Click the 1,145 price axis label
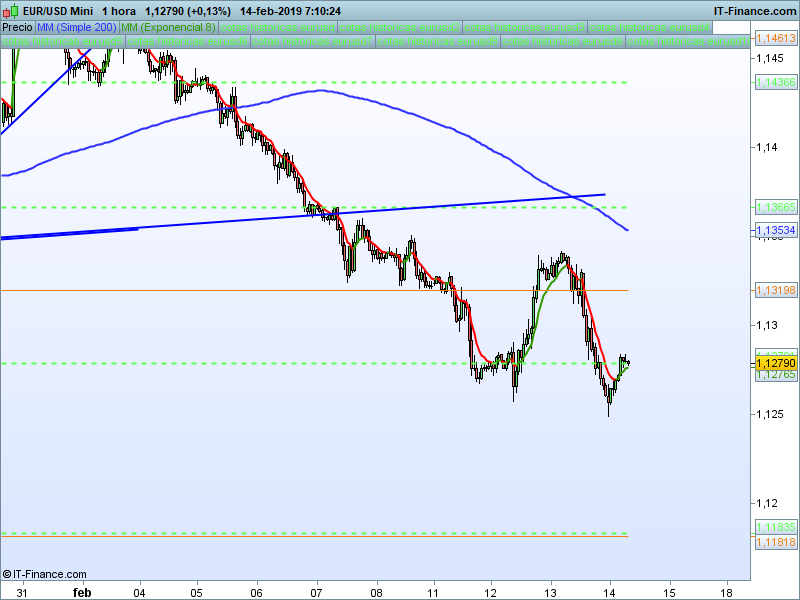Screen dimensions: 800x600 pyautogui.click(x=770, y=58)
